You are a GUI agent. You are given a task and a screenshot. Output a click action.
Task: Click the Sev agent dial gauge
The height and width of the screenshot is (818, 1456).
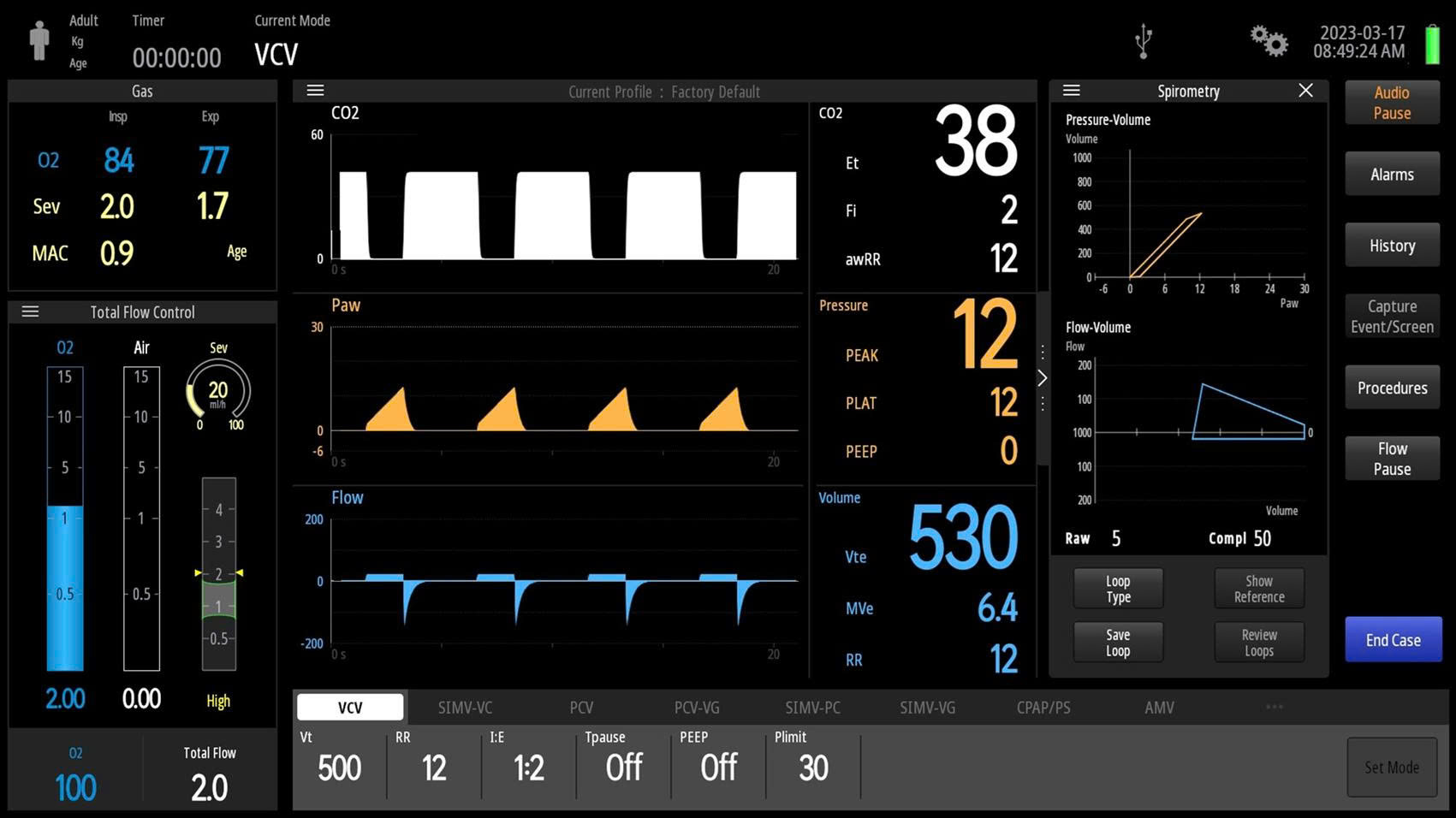pyautogui.click(x=218, y=393)
